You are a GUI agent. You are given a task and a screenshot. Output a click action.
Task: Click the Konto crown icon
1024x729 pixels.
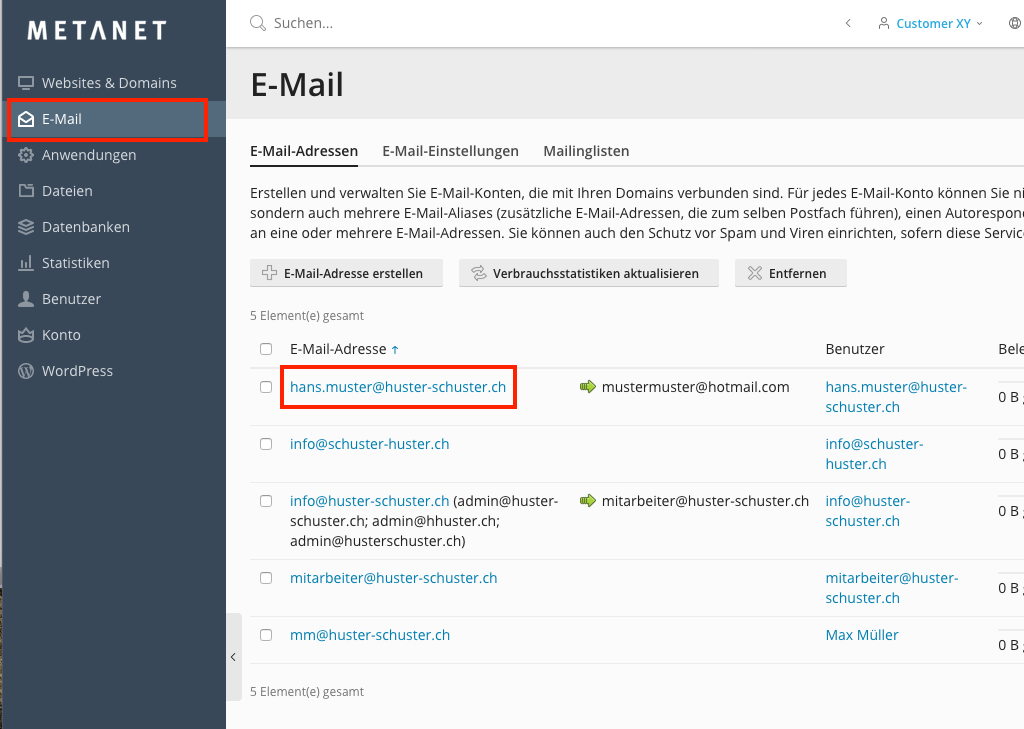26,335
